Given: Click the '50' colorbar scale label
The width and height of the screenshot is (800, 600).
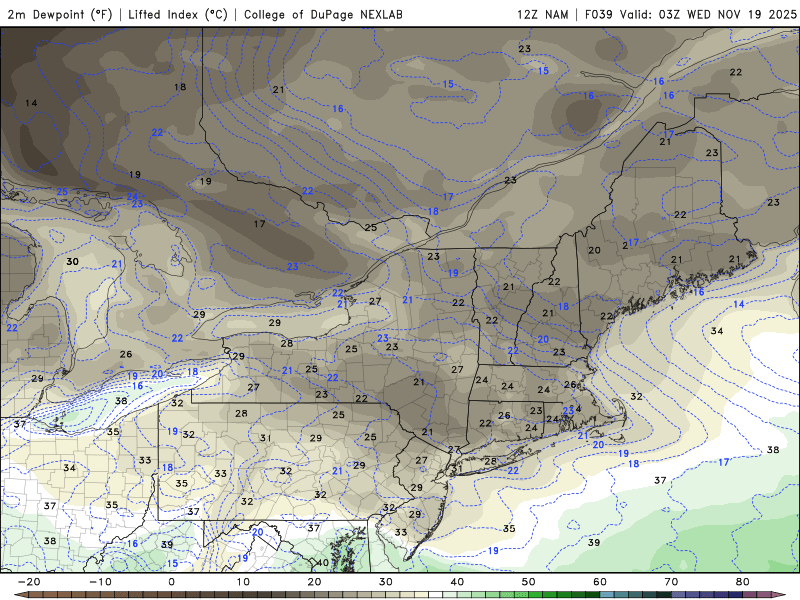Looking at the screenshot, I should (529, 582).
